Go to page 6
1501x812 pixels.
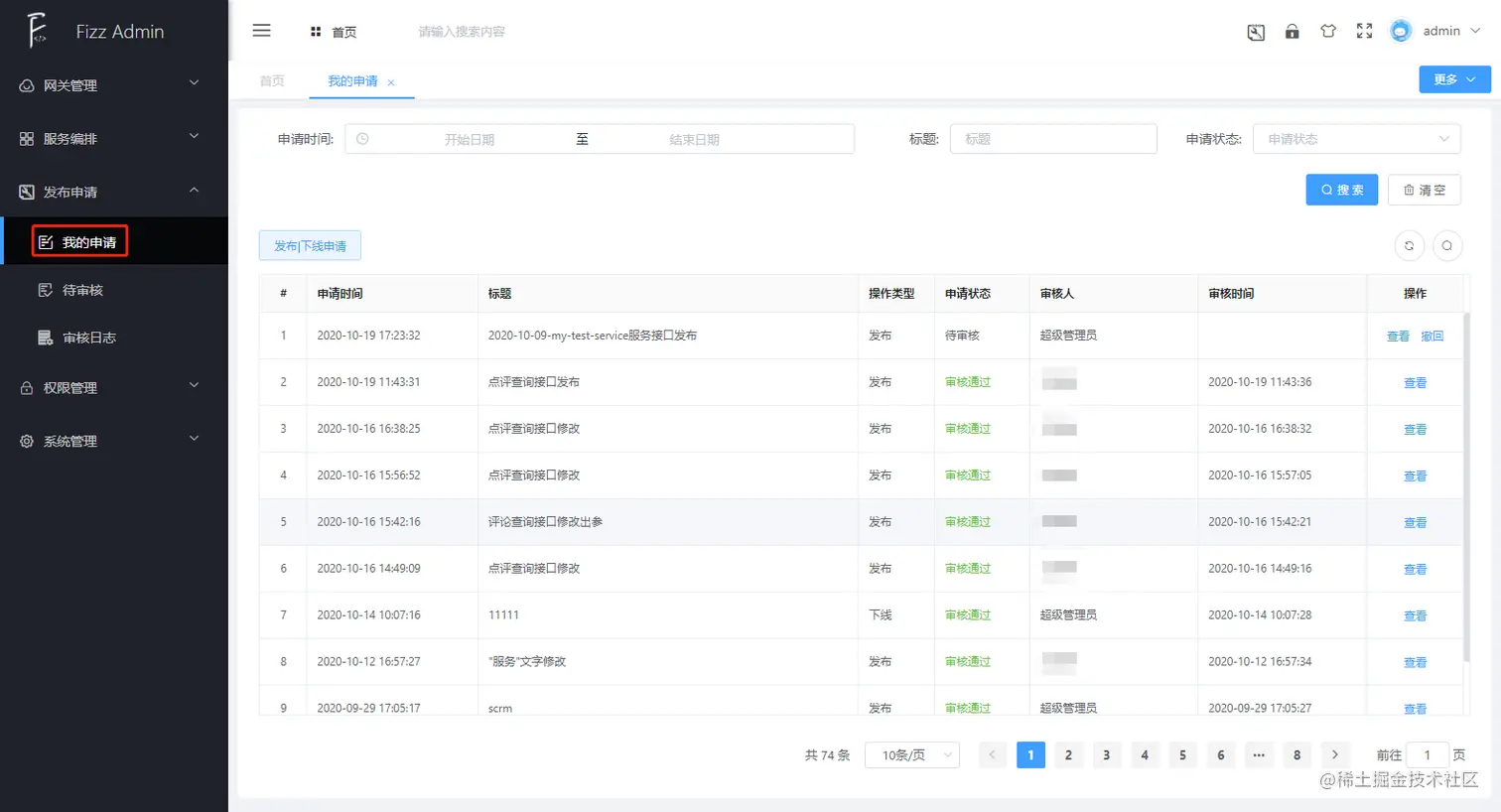pos(1221,755)
